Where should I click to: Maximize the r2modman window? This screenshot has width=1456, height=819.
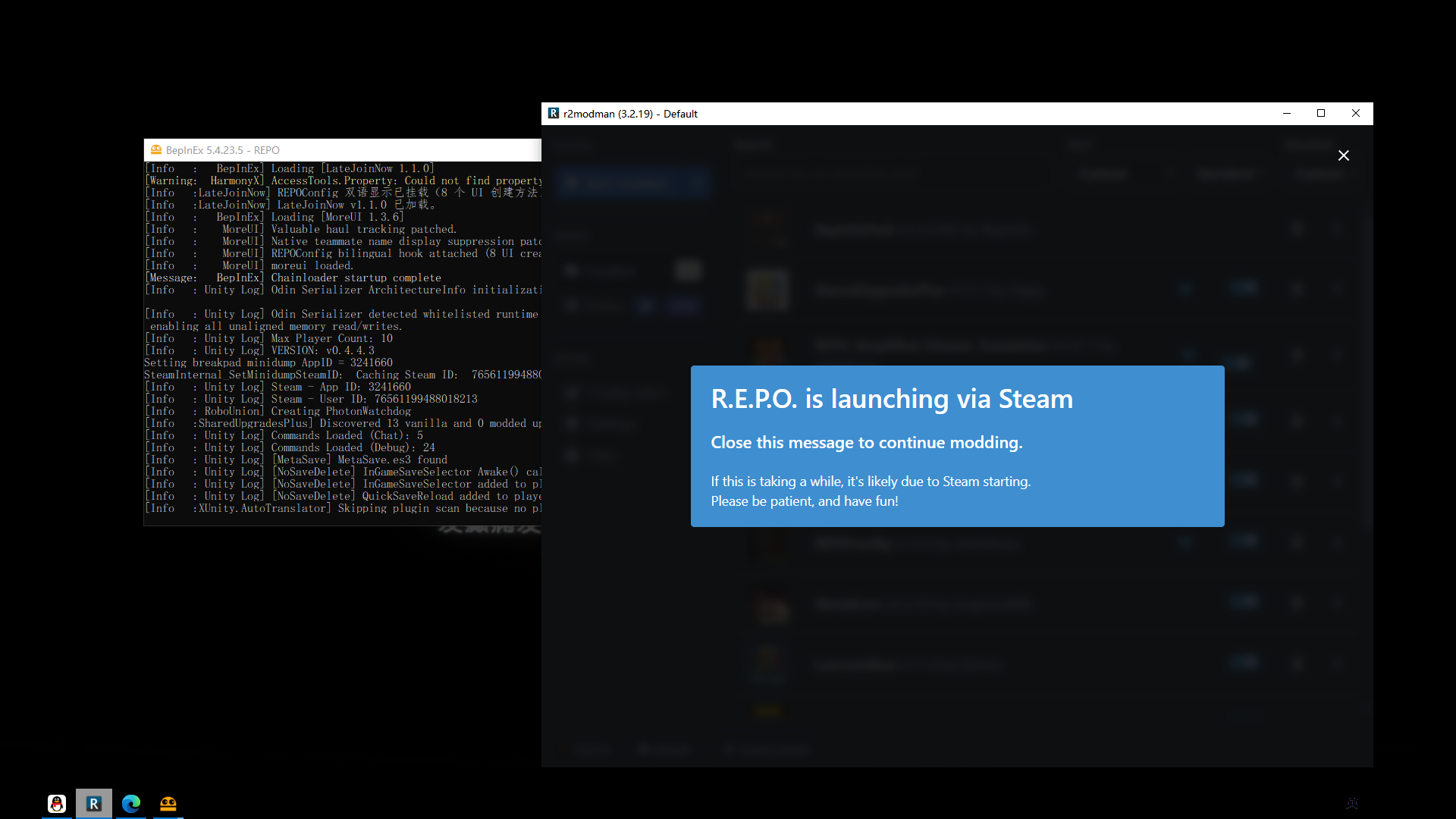tap(1321, 114)
